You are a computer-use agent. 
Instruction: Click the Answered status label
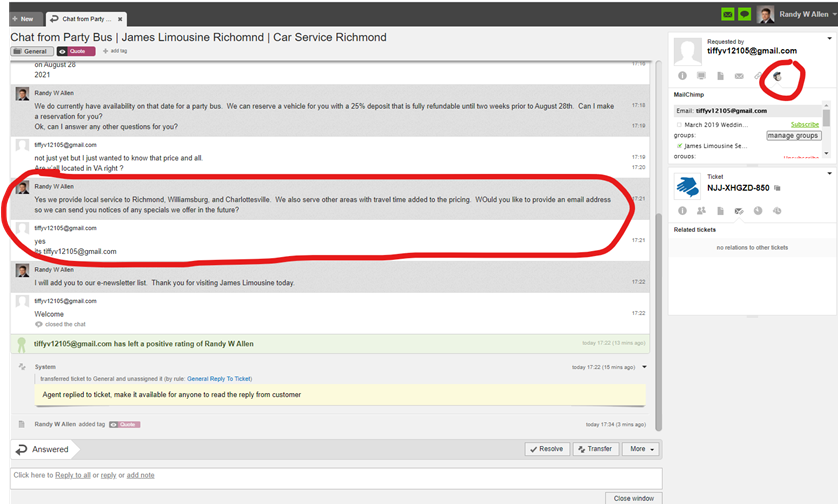click(x=50, y=449)
